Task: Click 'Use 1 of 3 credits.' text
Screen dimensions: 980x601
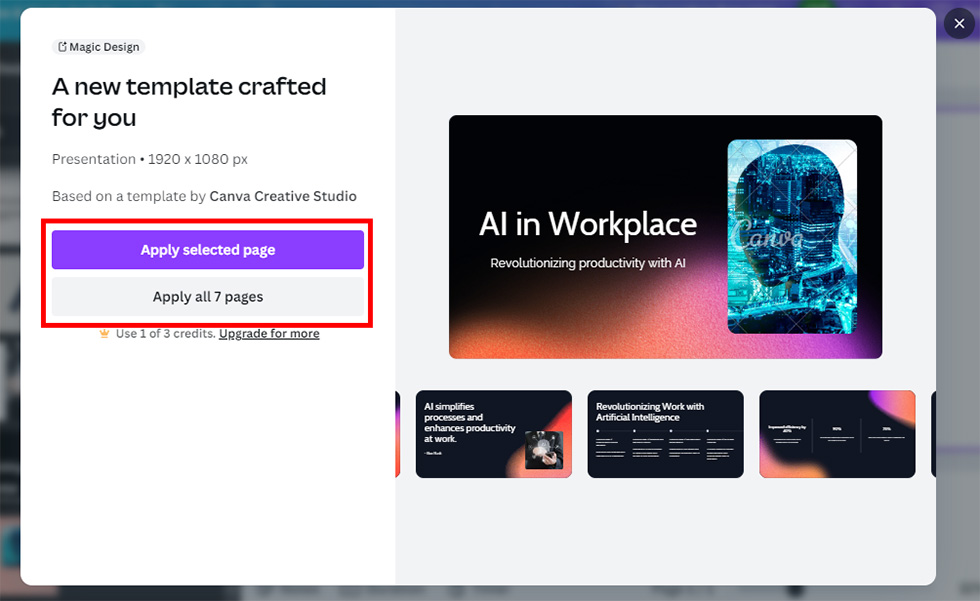Action: point(166,334)
